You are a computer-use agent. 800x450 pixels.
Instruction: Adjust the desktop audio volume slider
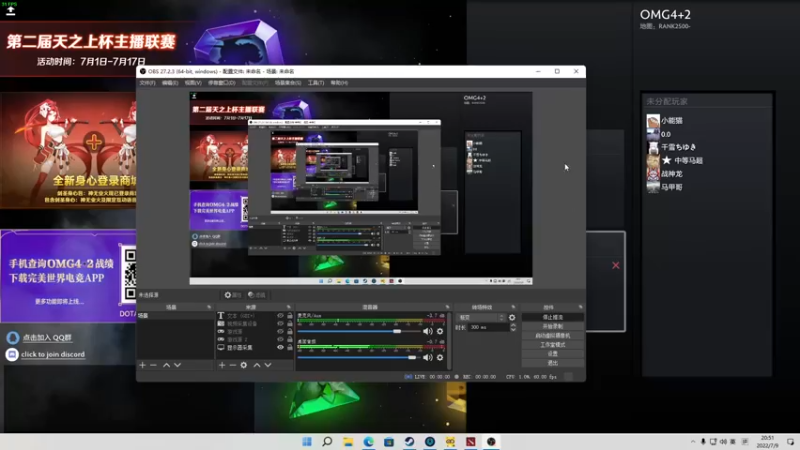coord(357,358)
